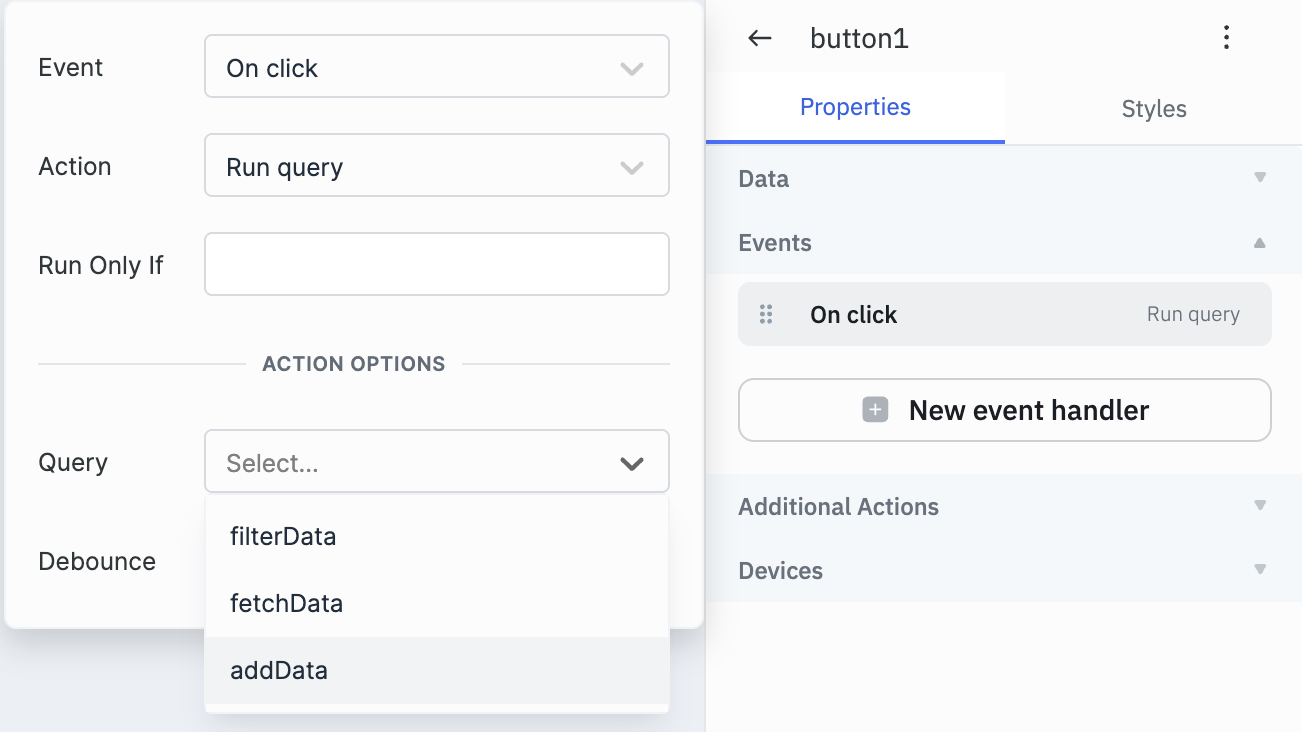
Task: Choose filterData from the query list
Action: [283, 537]
